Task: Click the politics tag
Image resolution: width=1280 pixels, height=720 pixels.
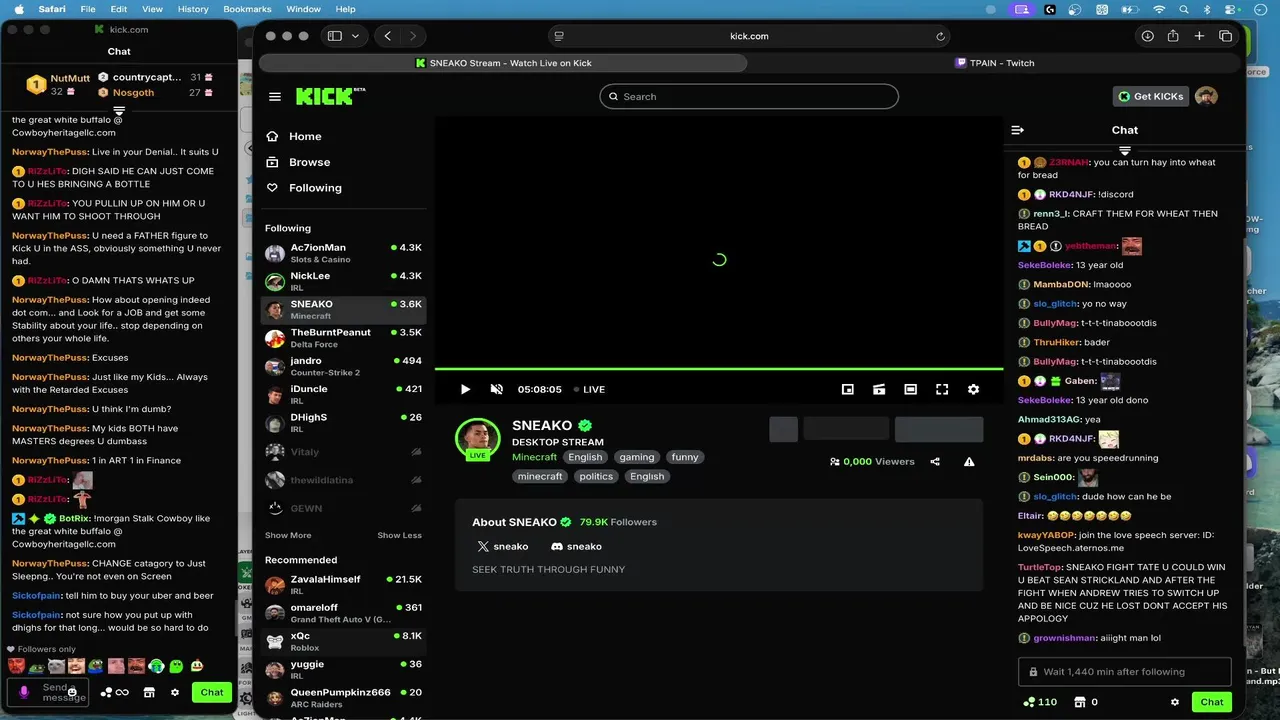Action: click(x=595, y=476)
